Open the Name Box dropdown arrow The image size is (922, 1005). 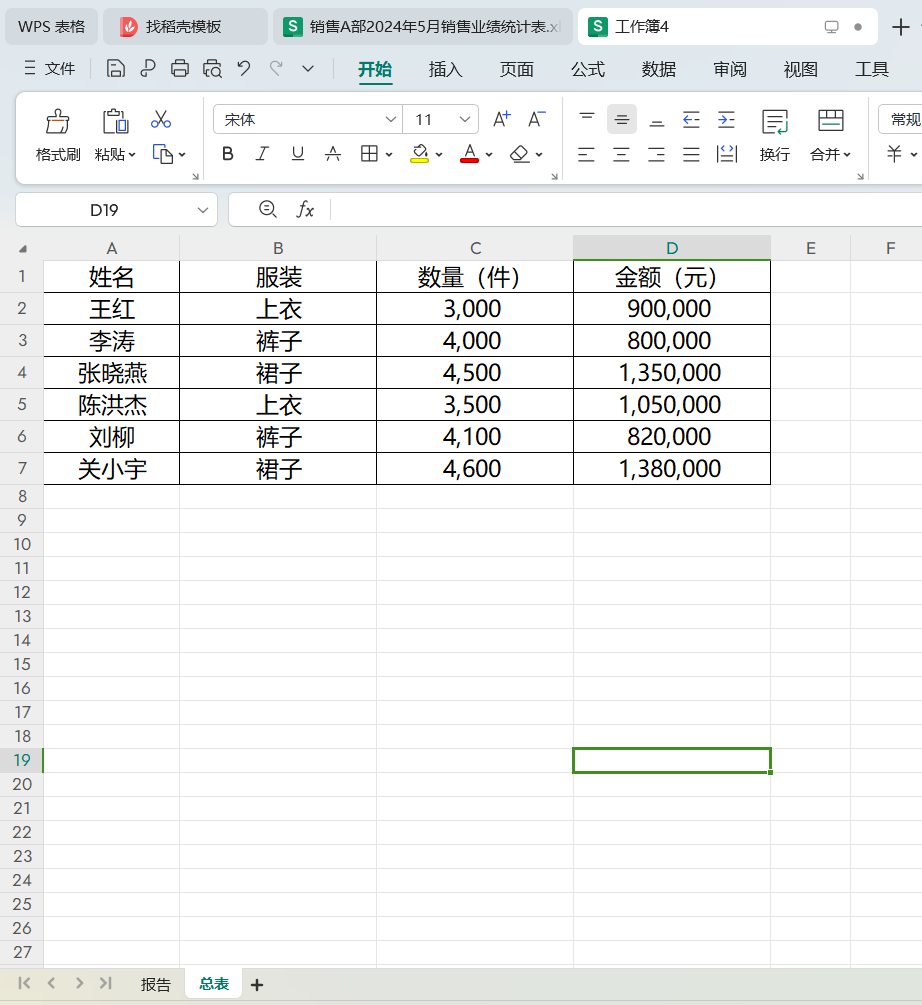point(203,210)
